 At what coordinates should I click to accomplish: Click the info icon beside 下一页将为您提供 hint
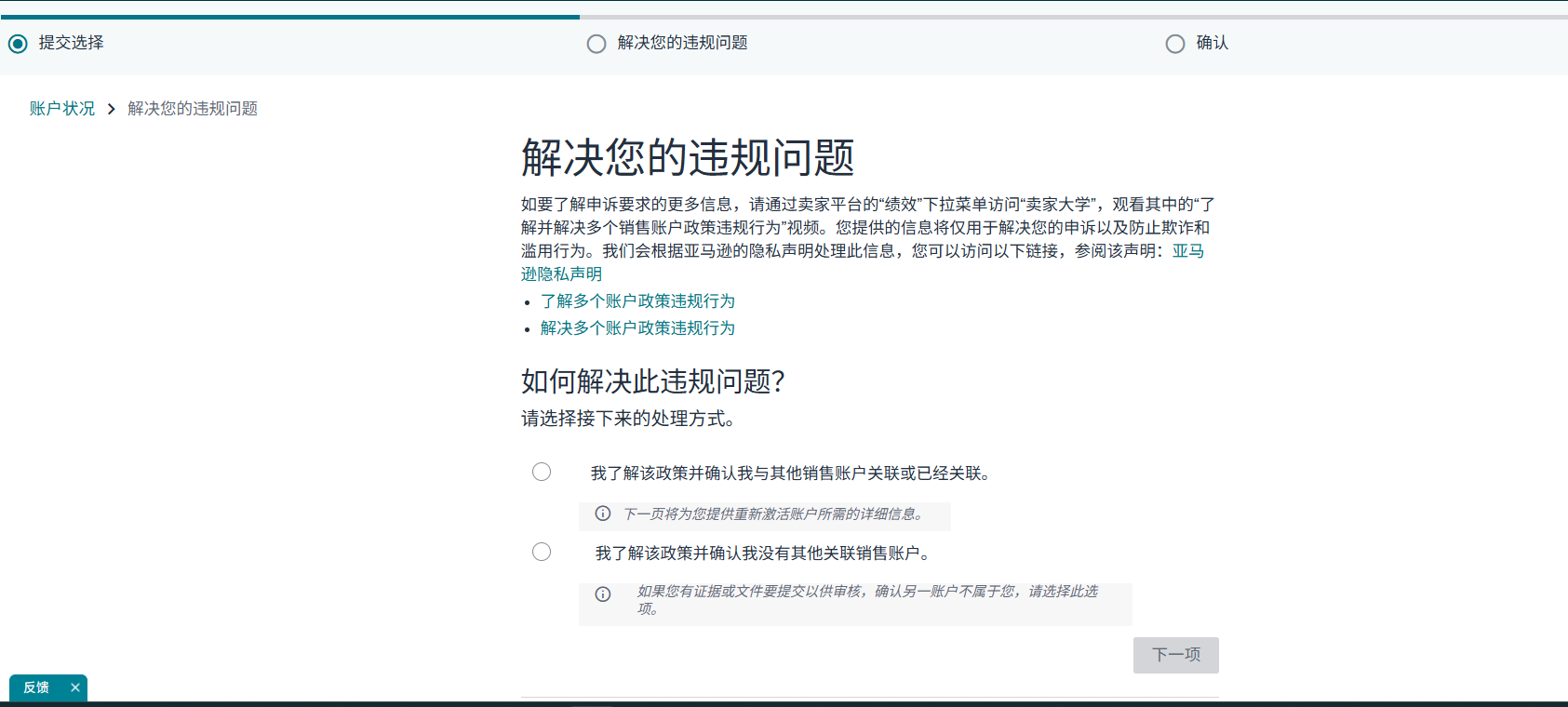(x=603, y=514)
